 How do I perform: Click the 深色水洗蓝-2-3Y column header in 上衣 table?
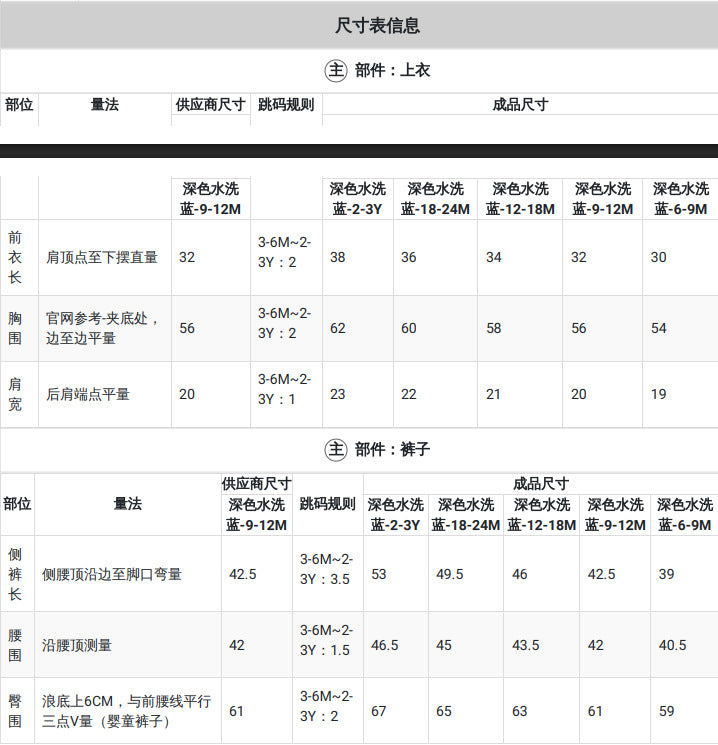pyautogui.click(x=358, y=199)
